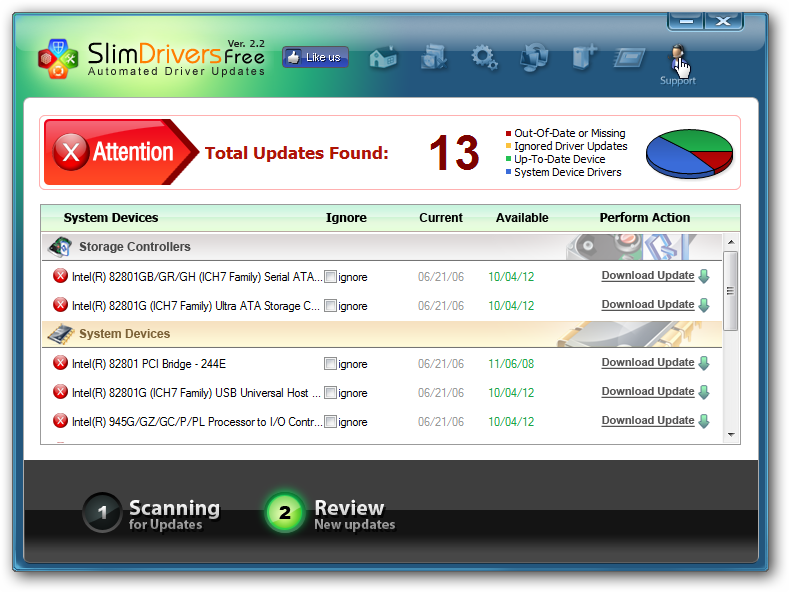This screenshot has width=789, height=592.
Task: Click the pie chart graphic
Action: (689, 154)
